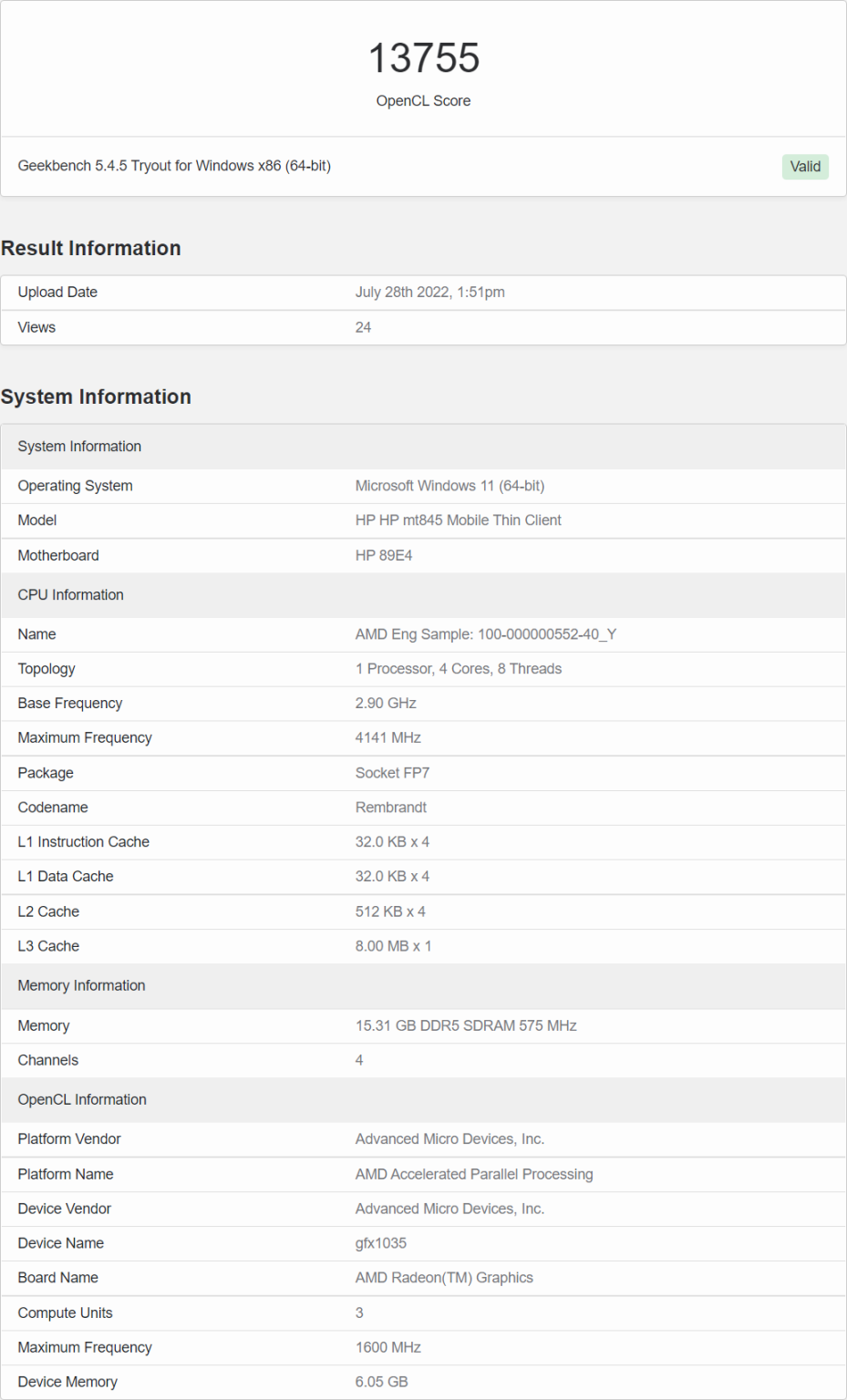
Task: Click the L3 Cache 8.00 MB value
Action: point(393,946)
